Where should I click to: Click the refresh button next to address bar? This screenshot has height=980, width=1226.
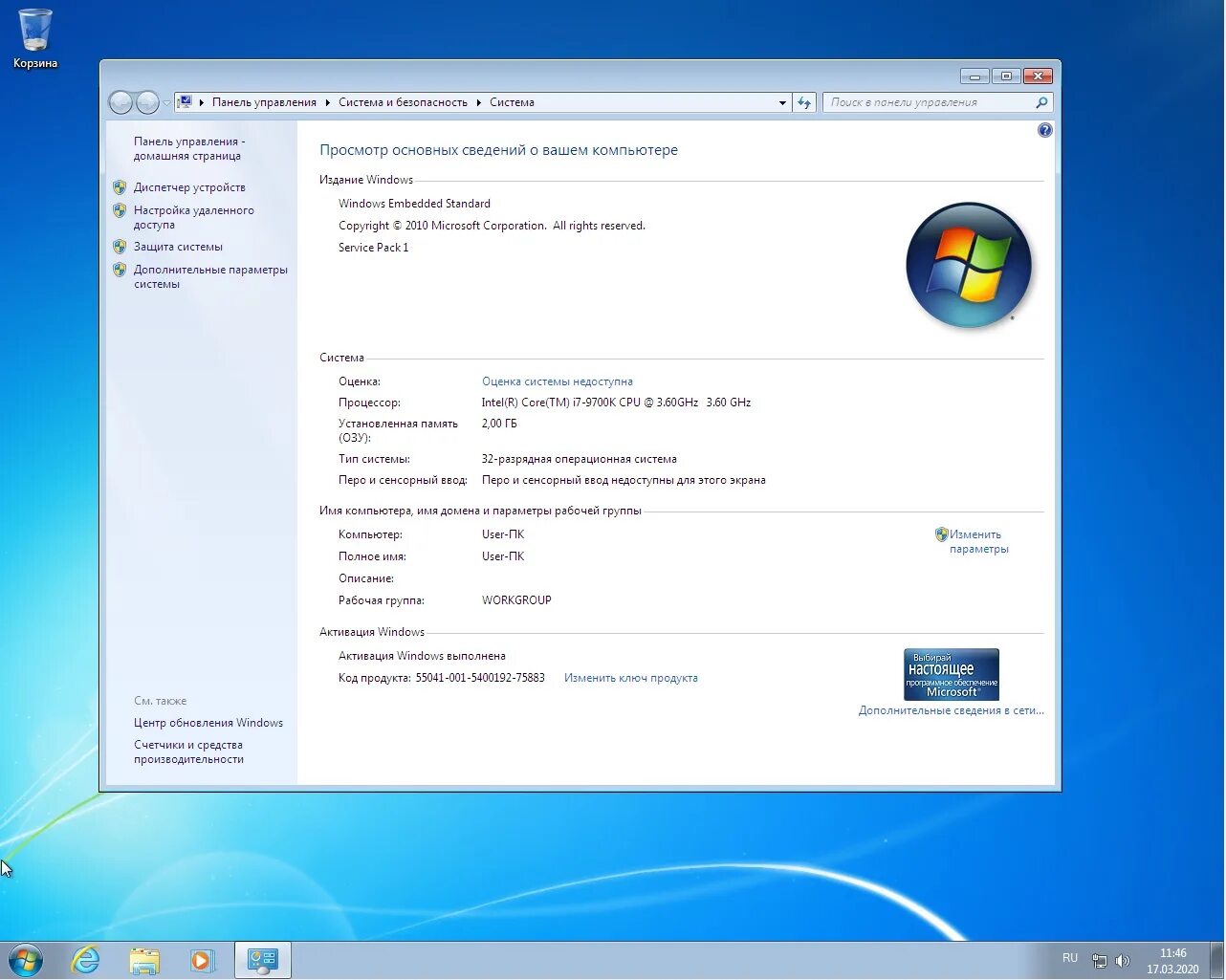(x=804, y=102)
